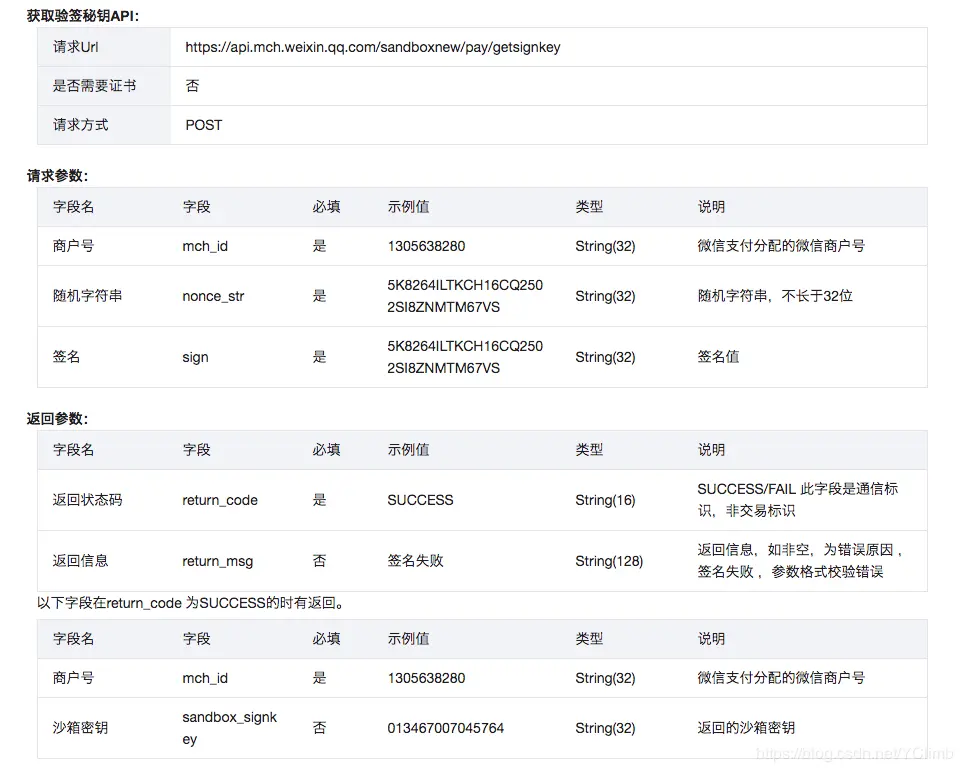Screen dimensions: 963x772
Task: Click the return_msg field label
Action: 217,561
